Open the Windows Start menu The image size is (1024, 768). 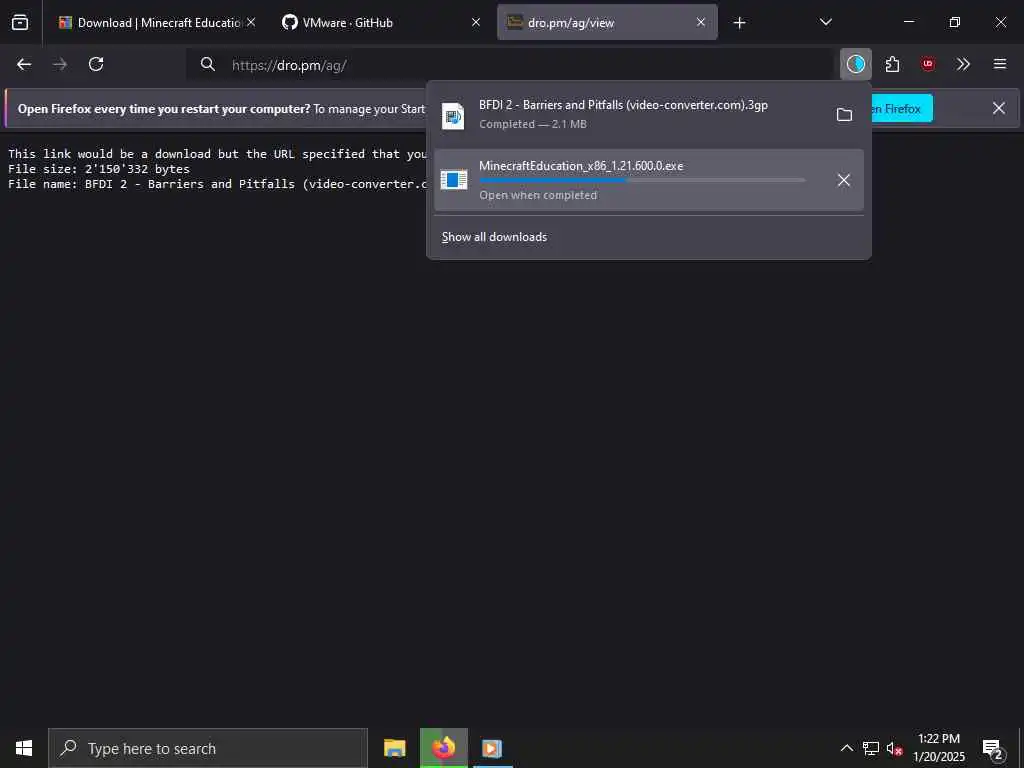pyautogui.click(x=24, y=748)
